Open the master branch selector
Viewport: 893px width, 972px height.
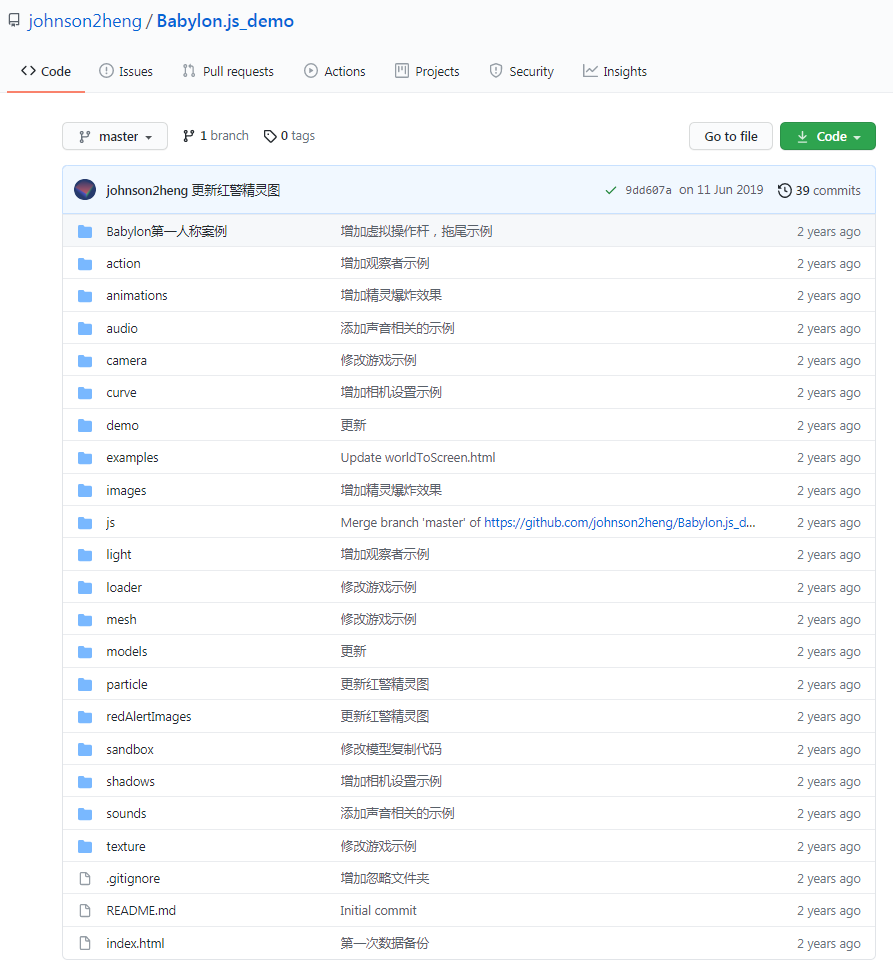coord(114,136)
